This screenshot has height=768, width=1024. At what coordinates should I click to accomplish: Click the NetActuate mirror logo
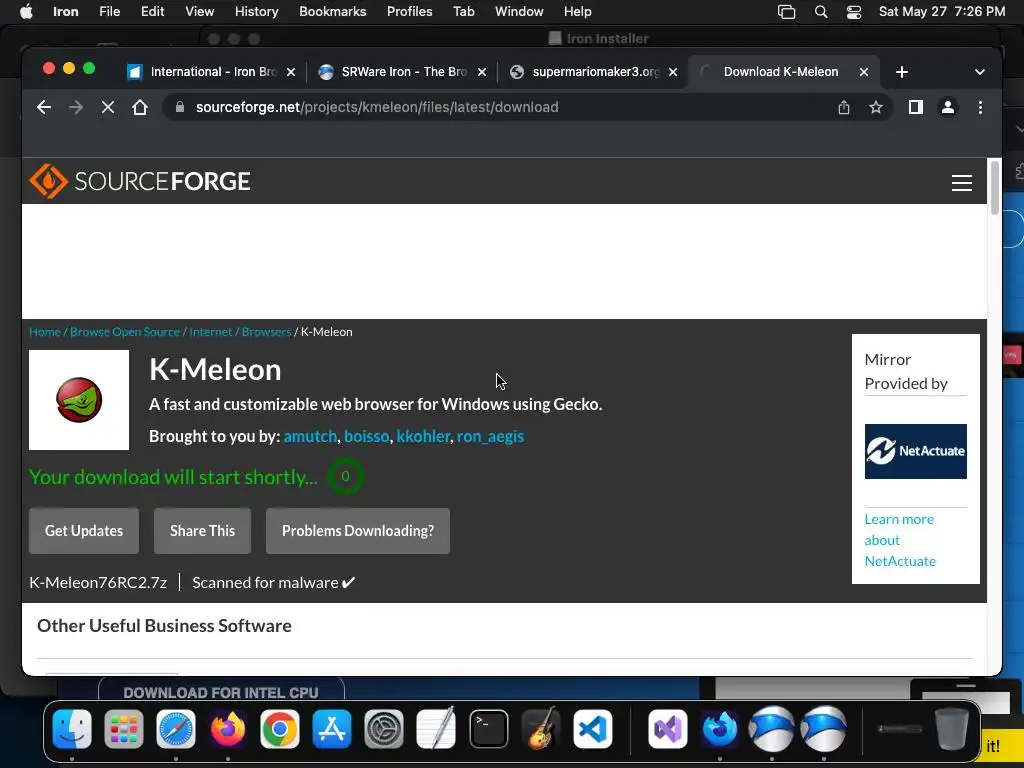tap(916, 451)
